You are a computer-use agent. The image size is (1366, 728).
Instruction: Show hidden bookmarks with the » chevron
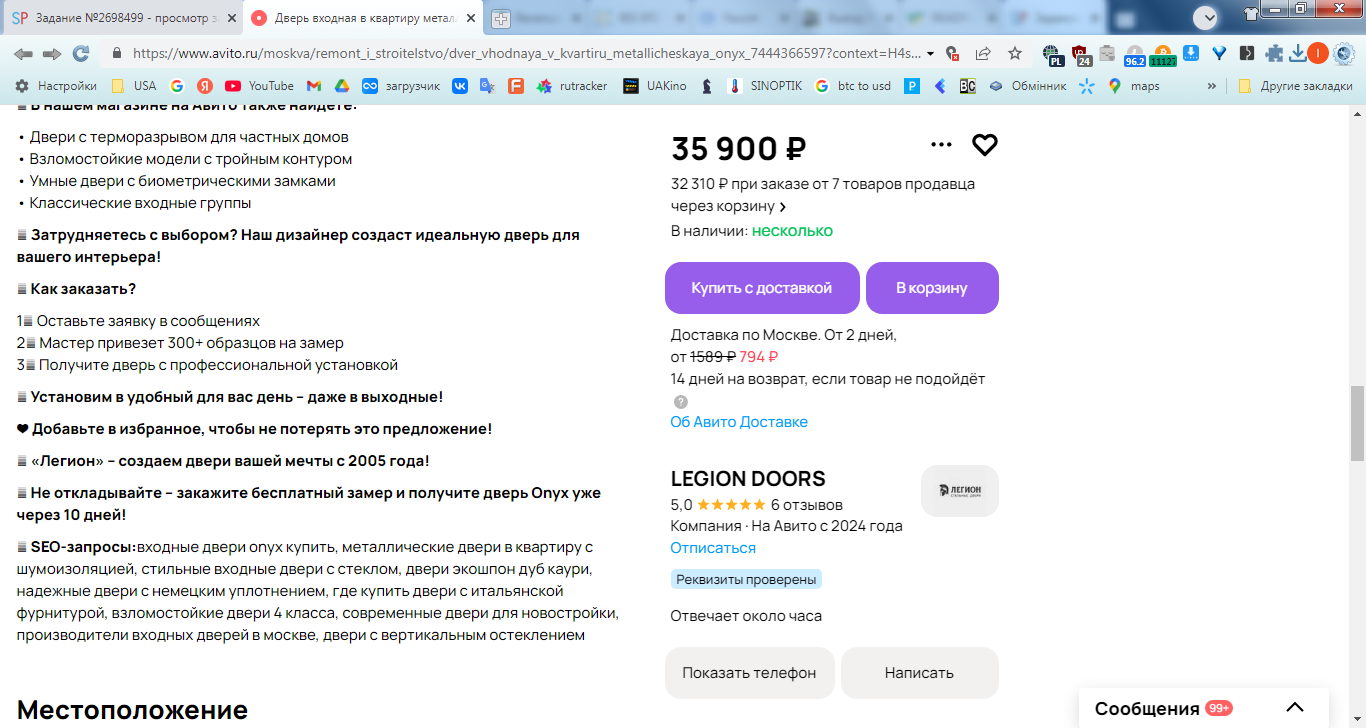point(1212,86)
